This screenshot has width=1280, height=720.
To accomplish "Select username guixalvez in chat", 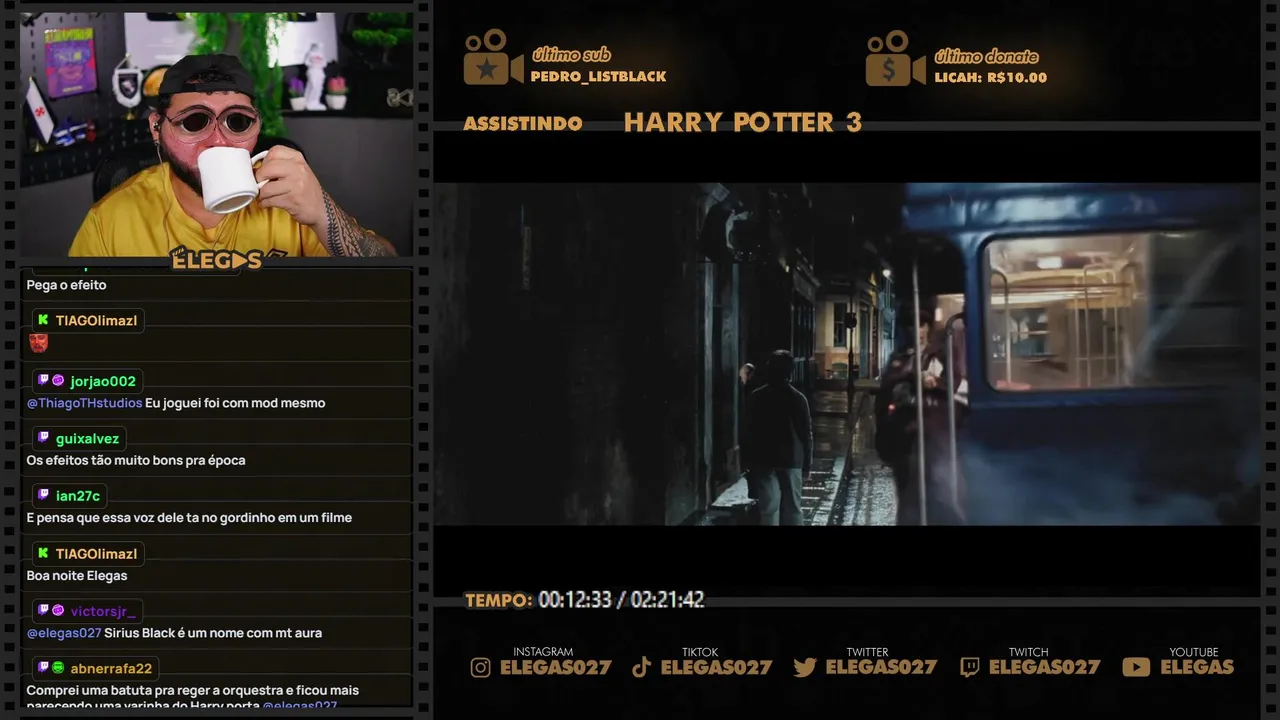I will coord(87,439).
